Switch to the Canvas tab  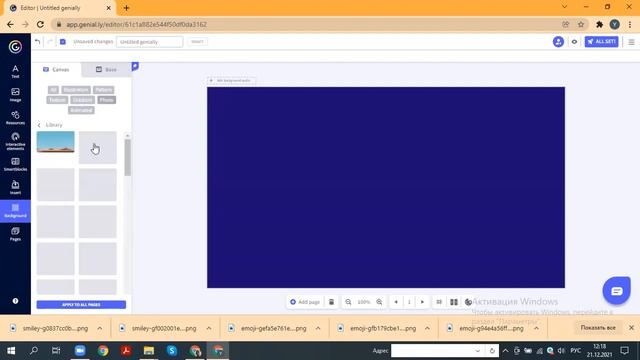click(56, 69)
